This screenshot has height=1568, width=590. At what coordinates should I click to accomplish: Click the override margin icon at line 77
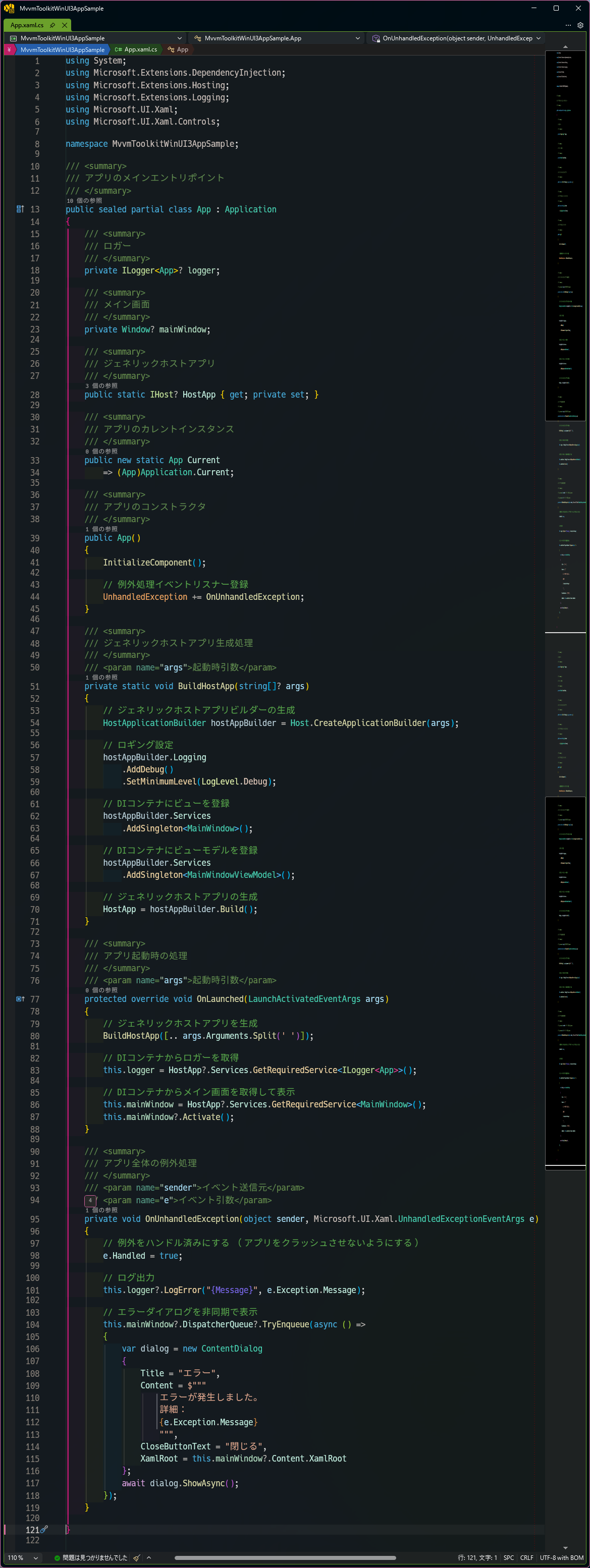[x=20, y=999]
